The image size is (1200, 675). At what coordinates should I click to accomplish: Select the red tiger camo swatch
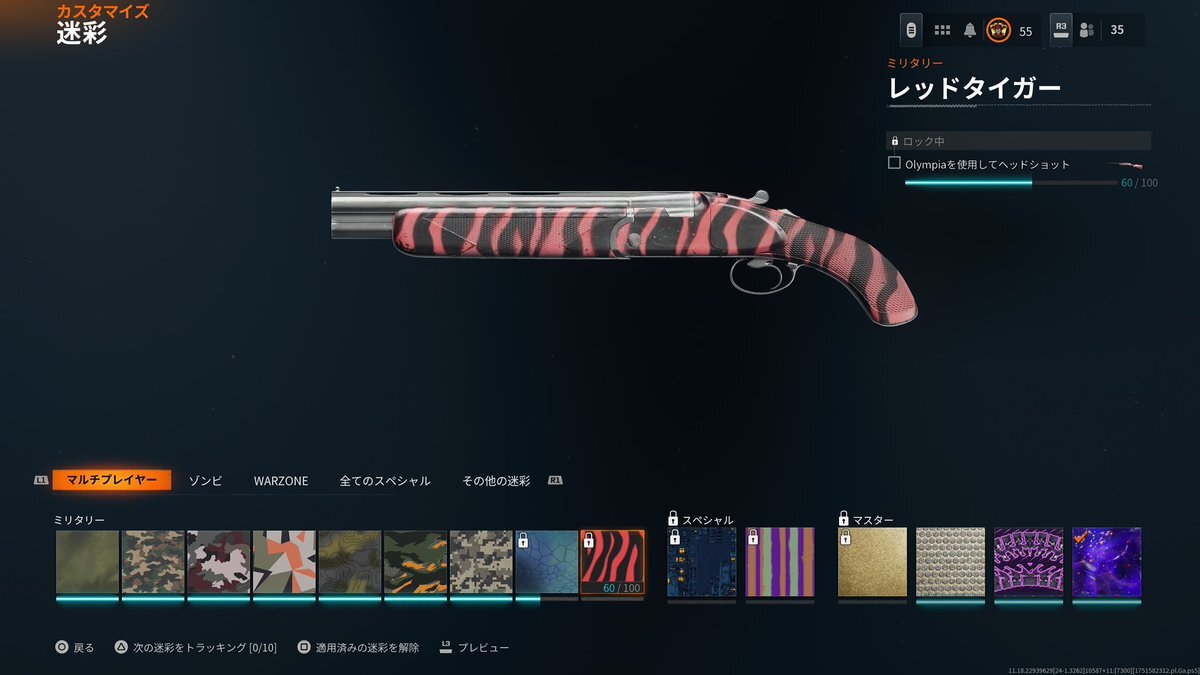click(x=612, y=562)
